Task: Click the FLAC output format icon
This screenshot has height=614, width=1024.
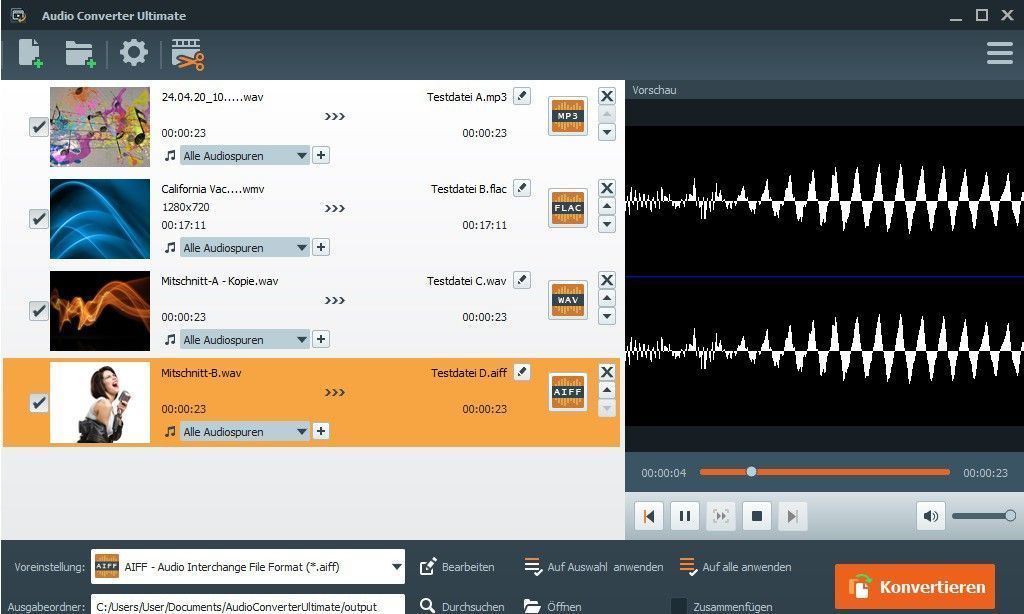Action: 568,208
